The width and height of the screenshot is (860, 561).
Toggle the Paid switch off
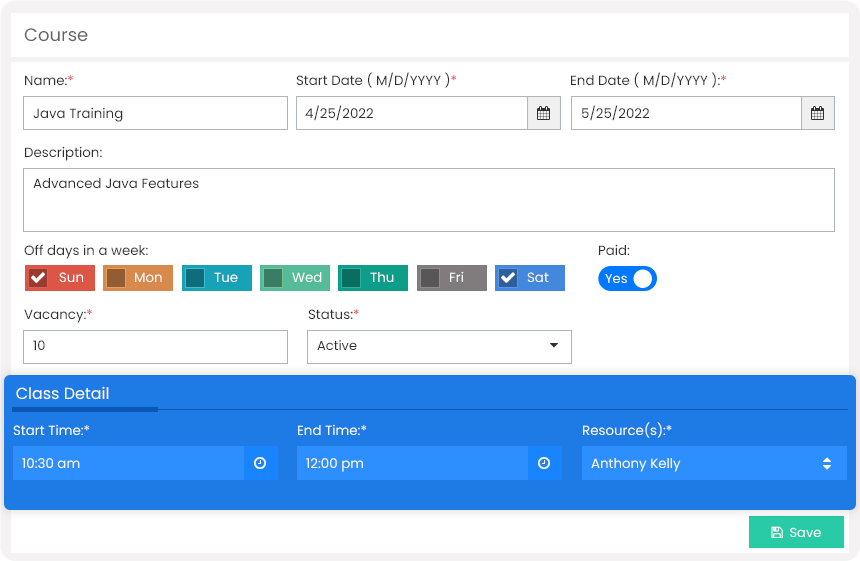click(x=627, y=279)
